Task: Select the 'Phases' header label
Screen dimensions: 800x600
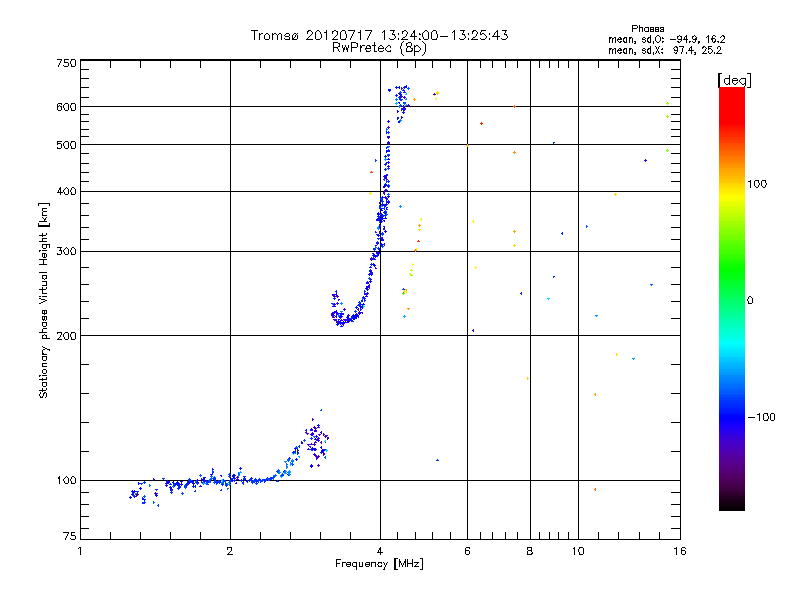Action: (x=647, y=29)
